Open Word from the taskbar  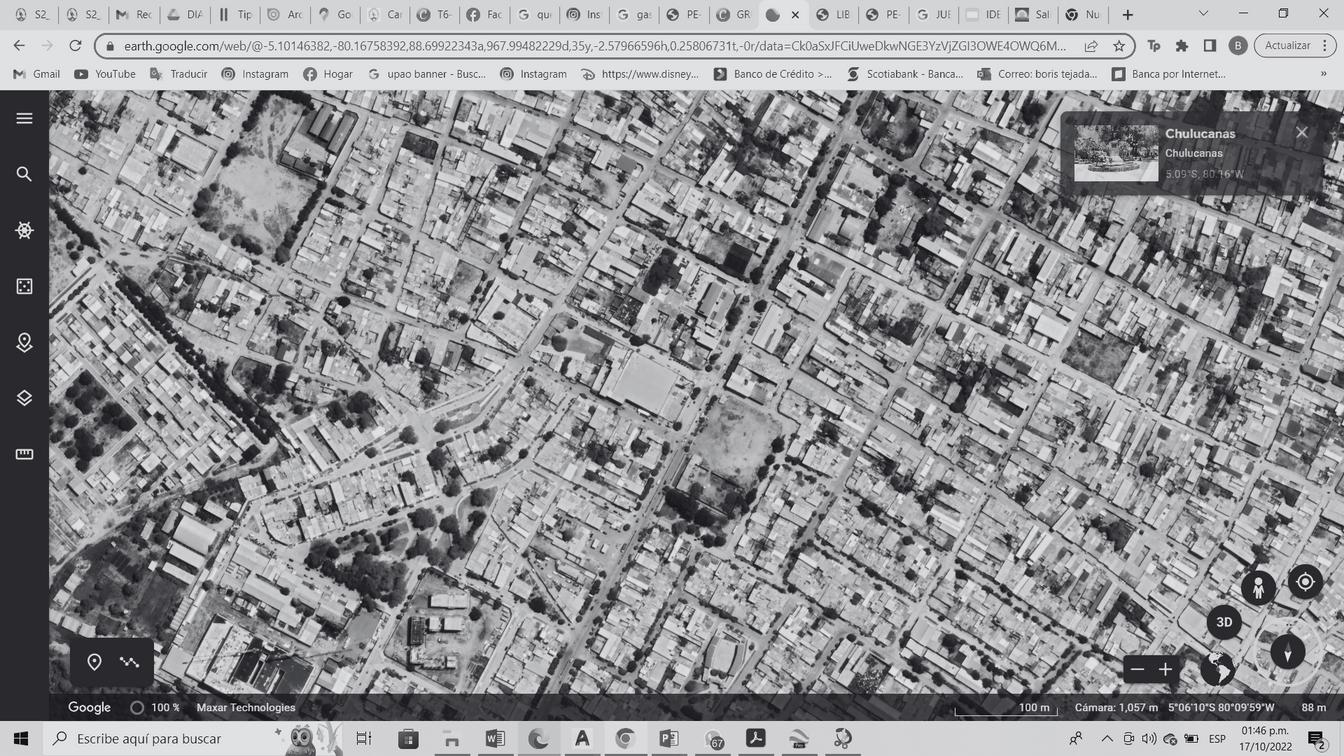(x=495, y=739)
